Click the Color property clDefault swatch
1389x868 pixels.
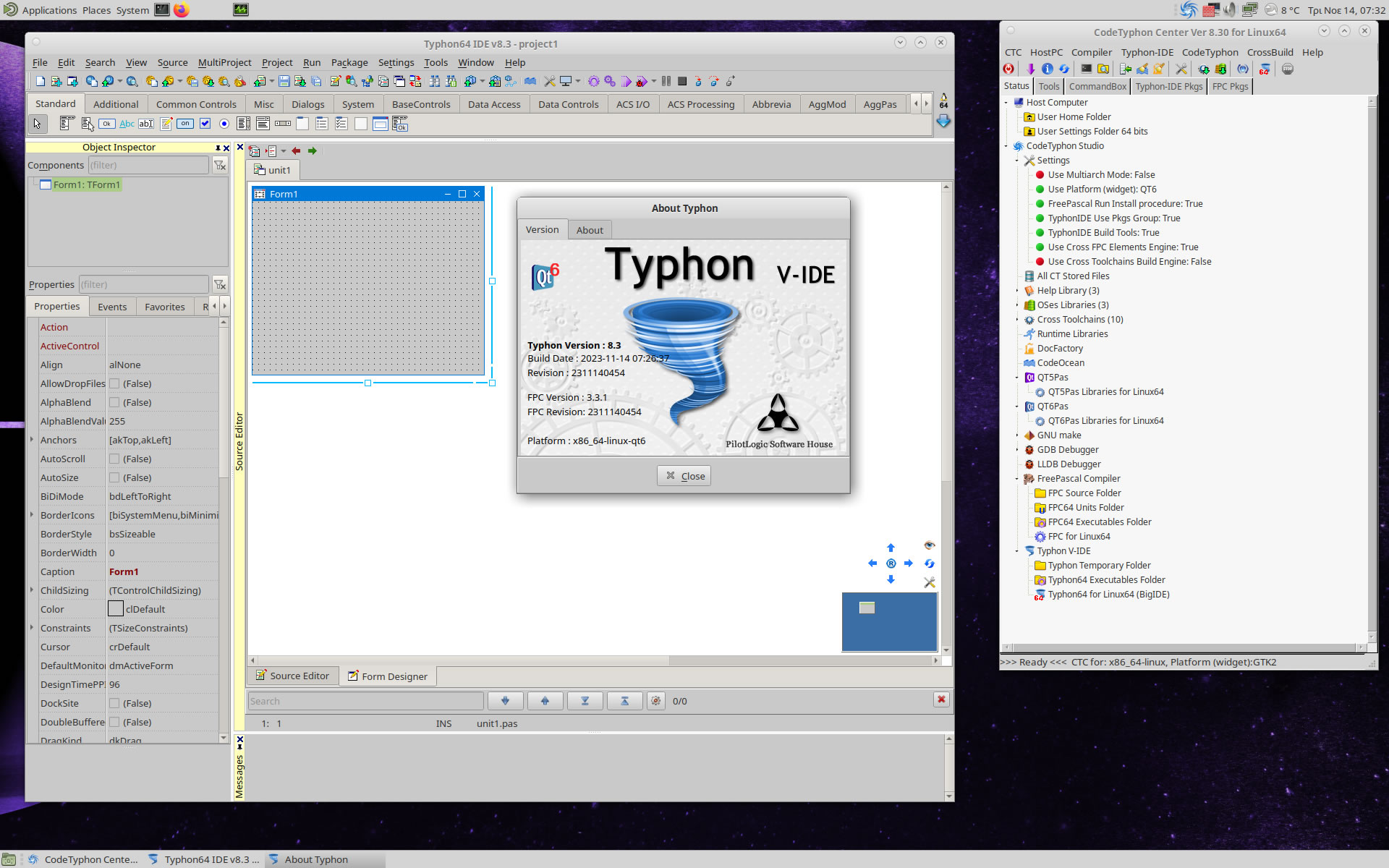click(116, 609)
